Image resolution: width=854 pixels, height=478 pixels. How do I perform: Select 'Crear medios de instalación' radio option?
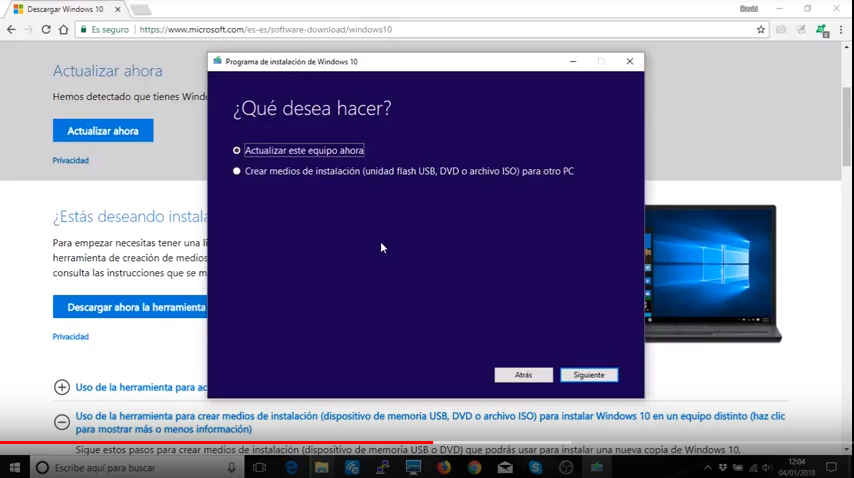click(237, 171)
